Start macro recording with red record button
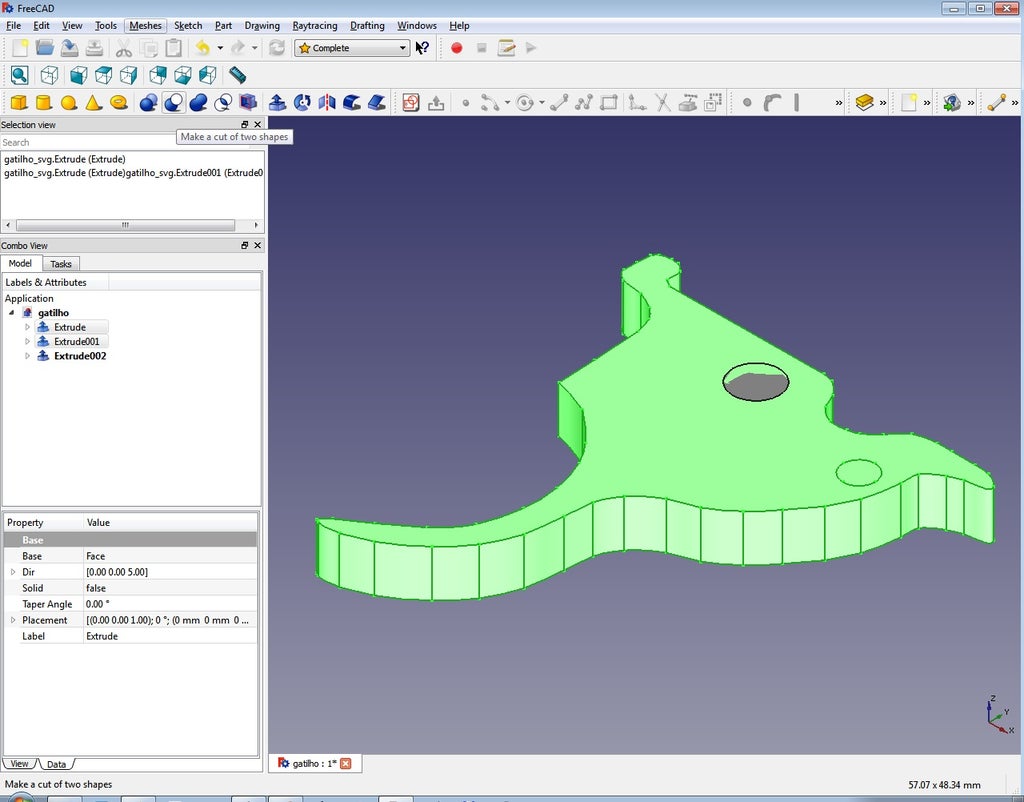 pyautogui.click(x=456, y=47)
